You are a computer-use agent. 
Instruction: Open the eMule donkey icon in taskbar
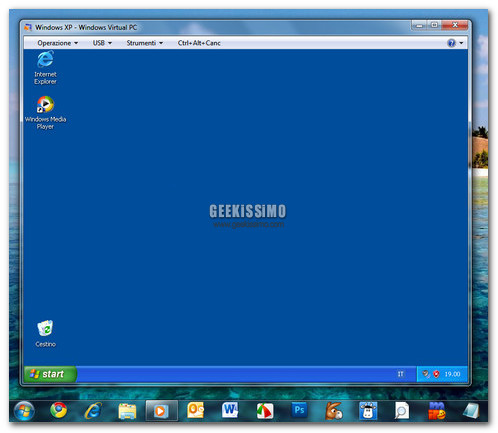(x=334, y=411)
